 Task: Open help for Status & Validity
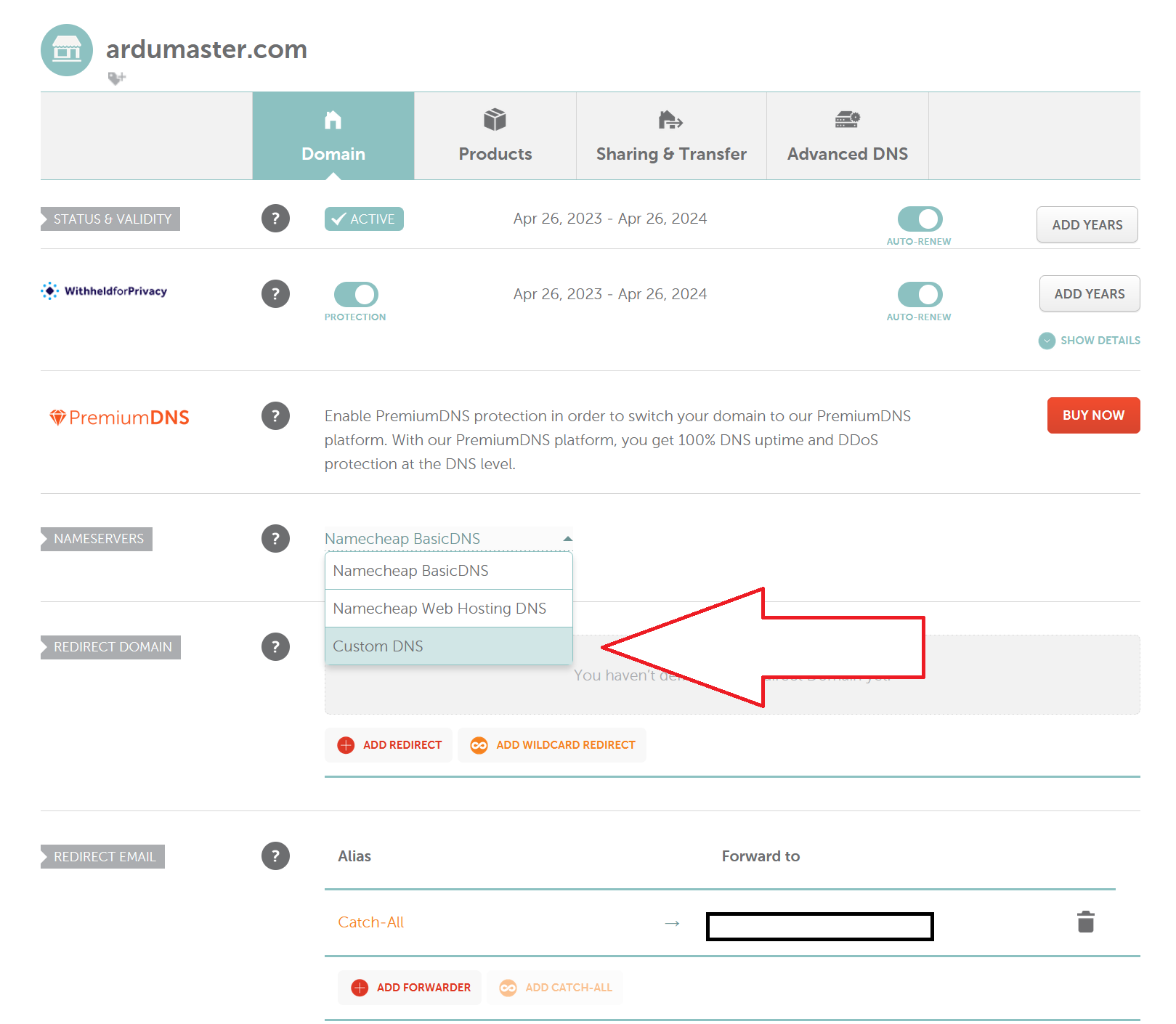click(275, 218)
